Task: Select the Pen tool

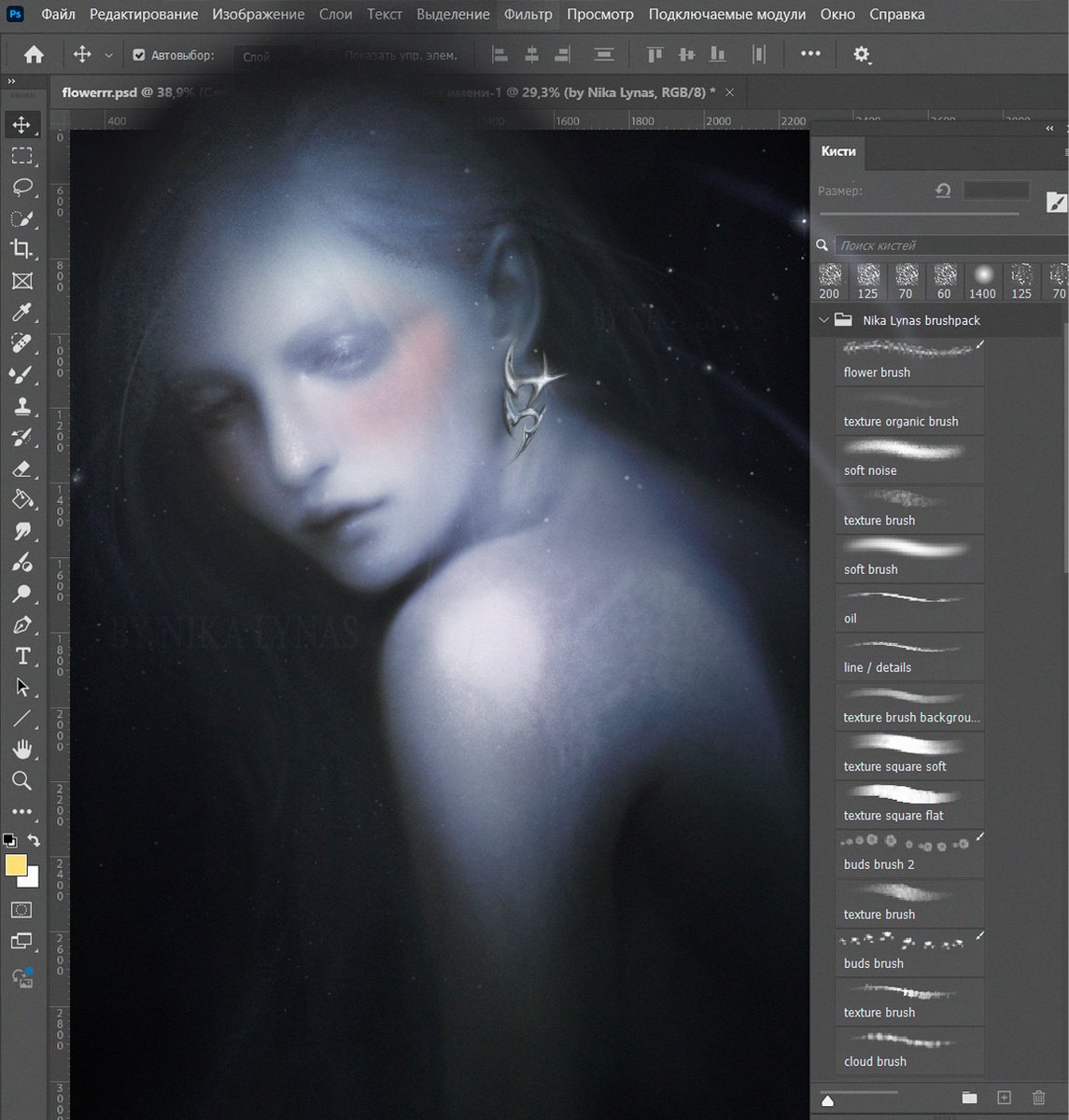Action: [21, 624]
